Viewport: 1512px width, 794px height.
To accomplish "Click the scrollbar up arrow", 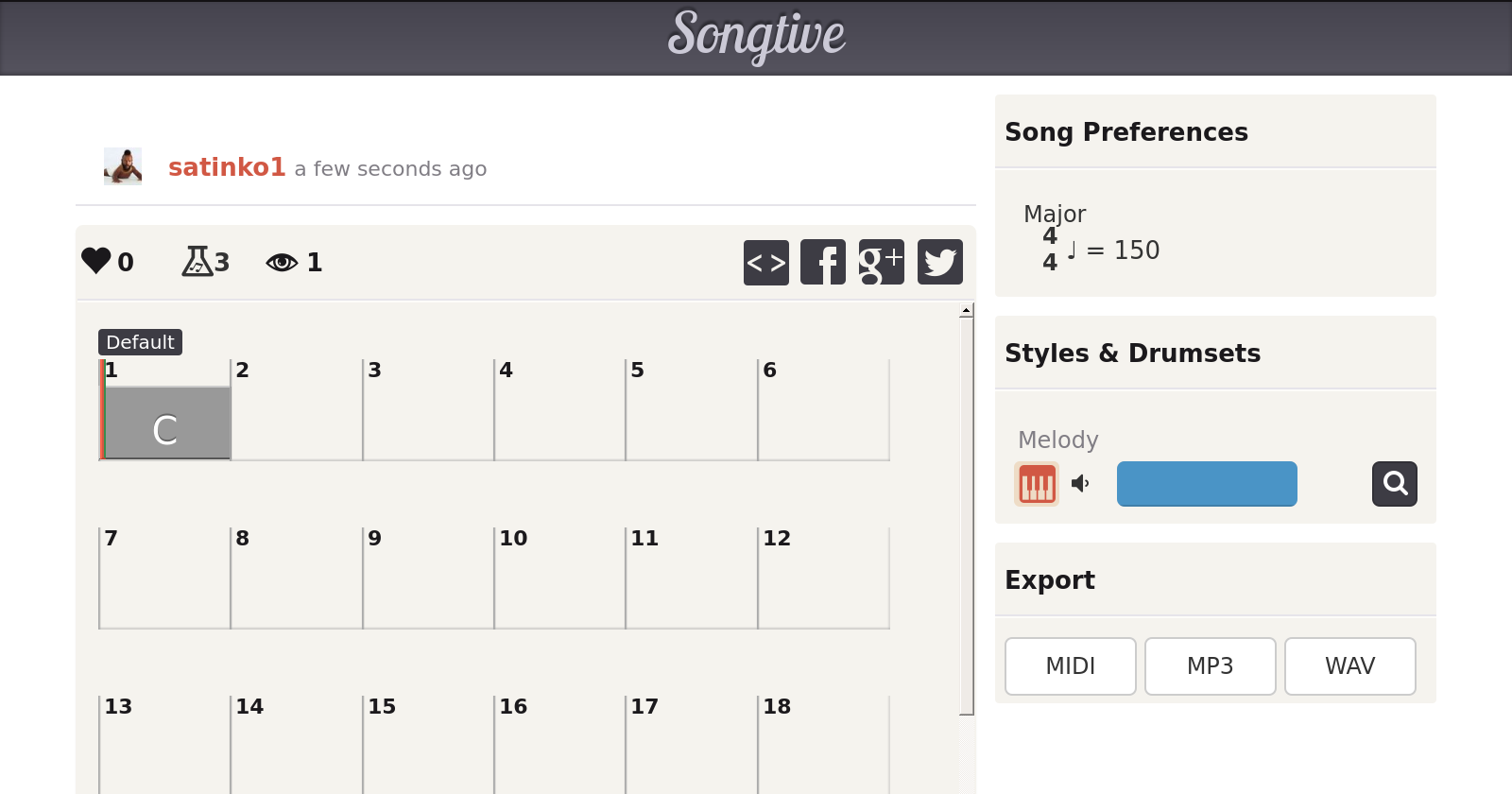I will coord(966,311).
